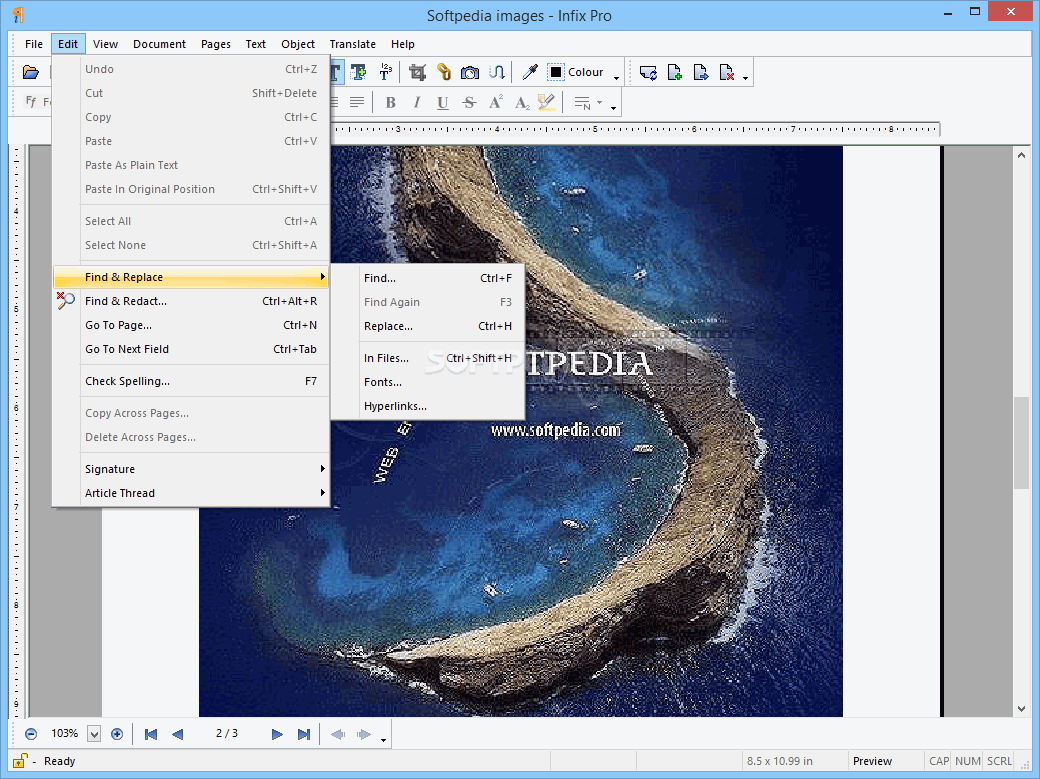This screenshot has height=779, width=1040.
Task: Open the Translate menu
Action: (x=352, y=44)
